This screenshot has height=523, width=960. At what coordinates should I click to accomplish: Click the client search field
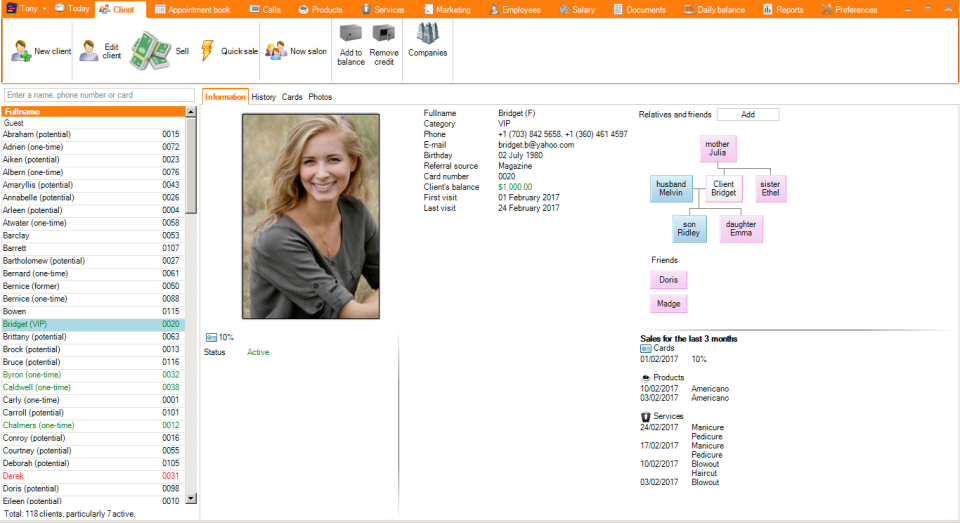pos(99,95)
